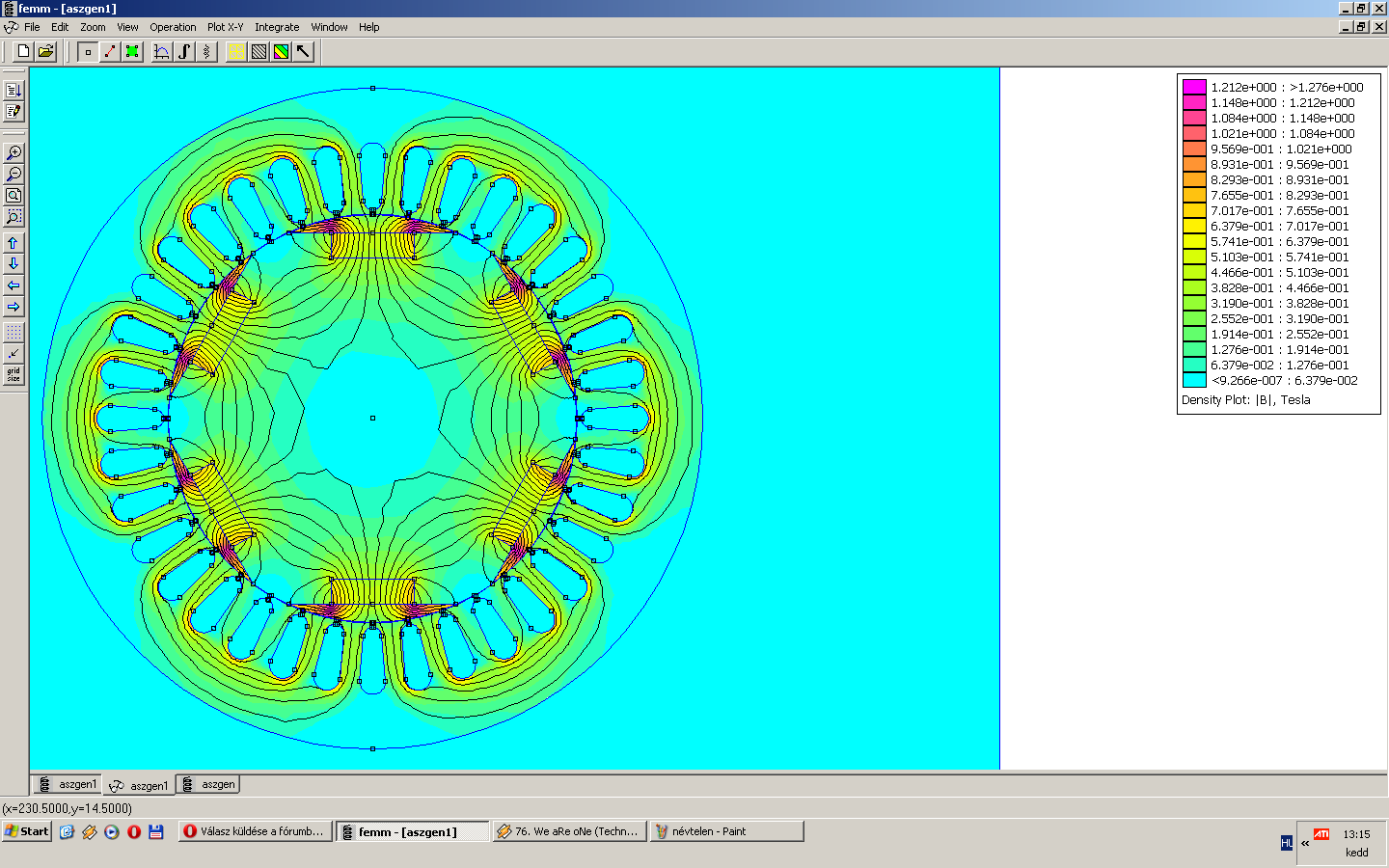
Task: Click the Windows Media Player quick launch icon
Action: [x=112, y=831]
